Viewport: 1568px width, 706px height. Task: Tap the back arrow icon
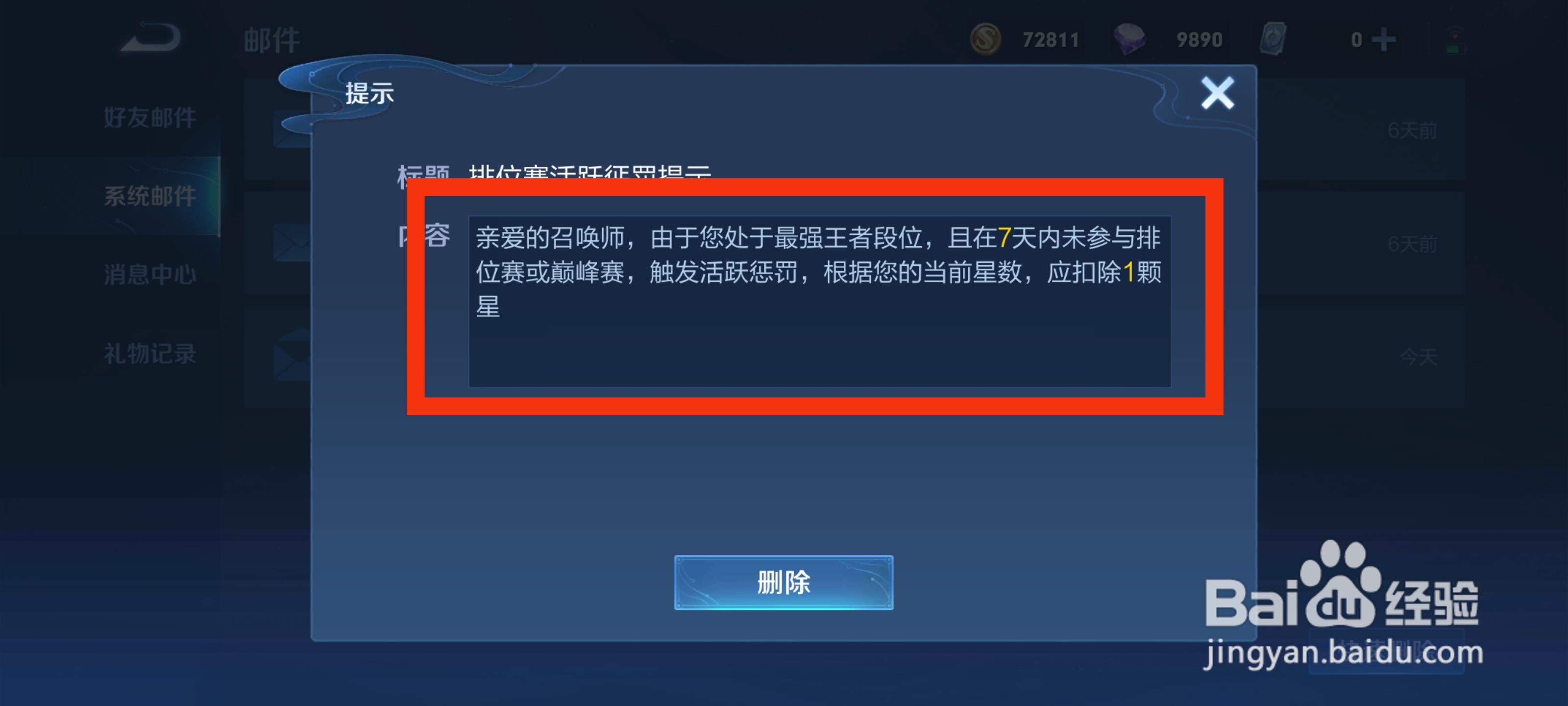150,38
